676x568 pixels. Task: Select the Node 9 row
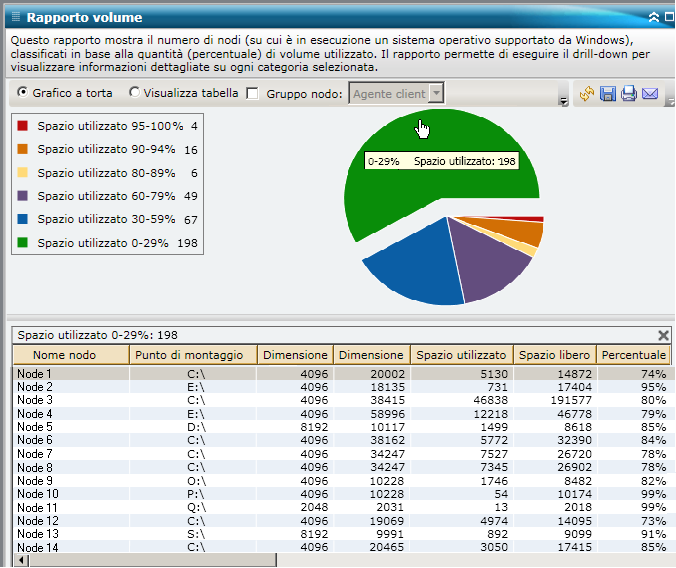click(342, 480)
